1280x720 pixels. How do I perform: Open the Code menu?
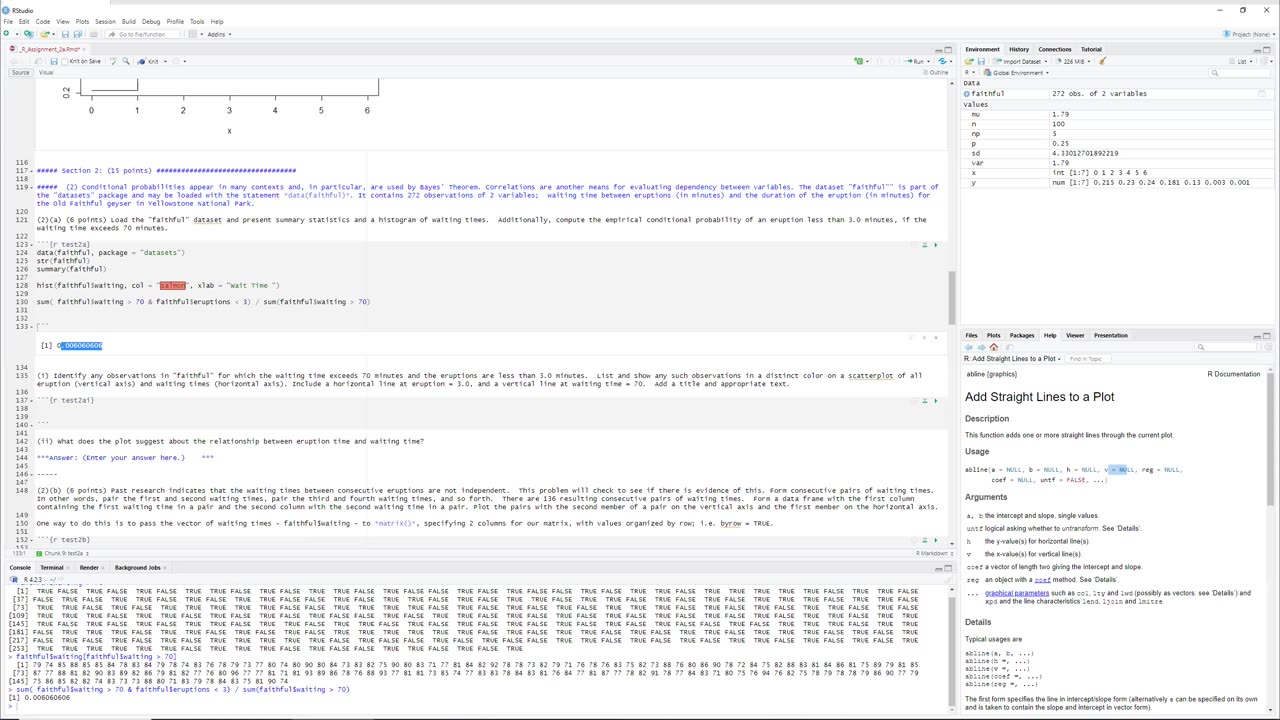(43, 21)
